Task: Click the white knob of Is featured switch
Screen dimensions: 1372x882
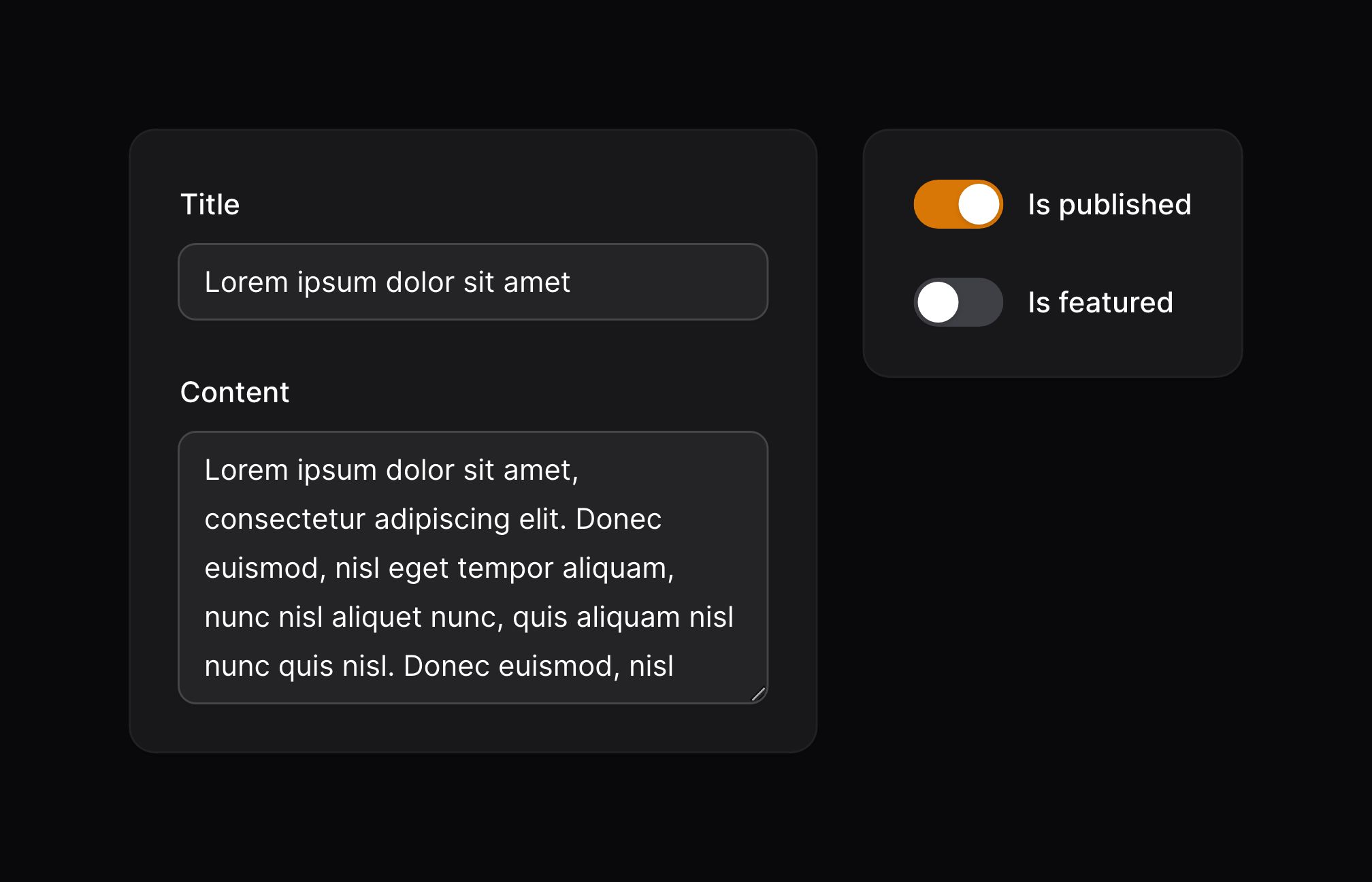Action: 938,302
